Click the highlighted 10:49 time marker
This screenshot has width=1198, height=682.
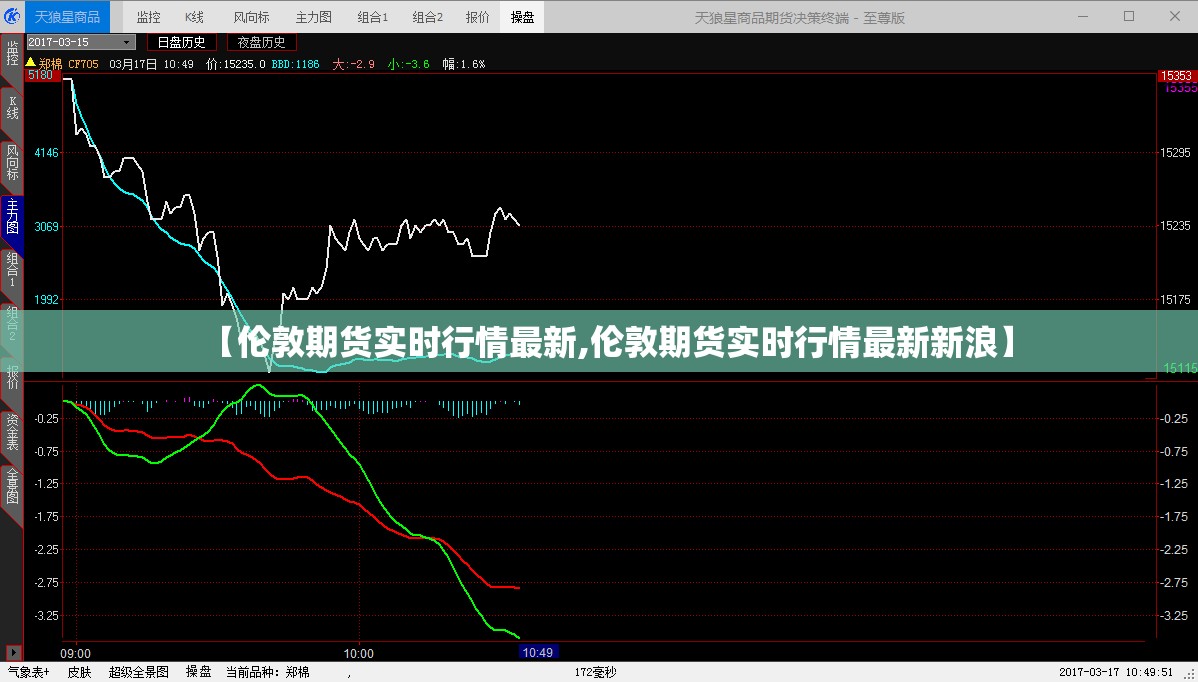(x=537, y=652)
